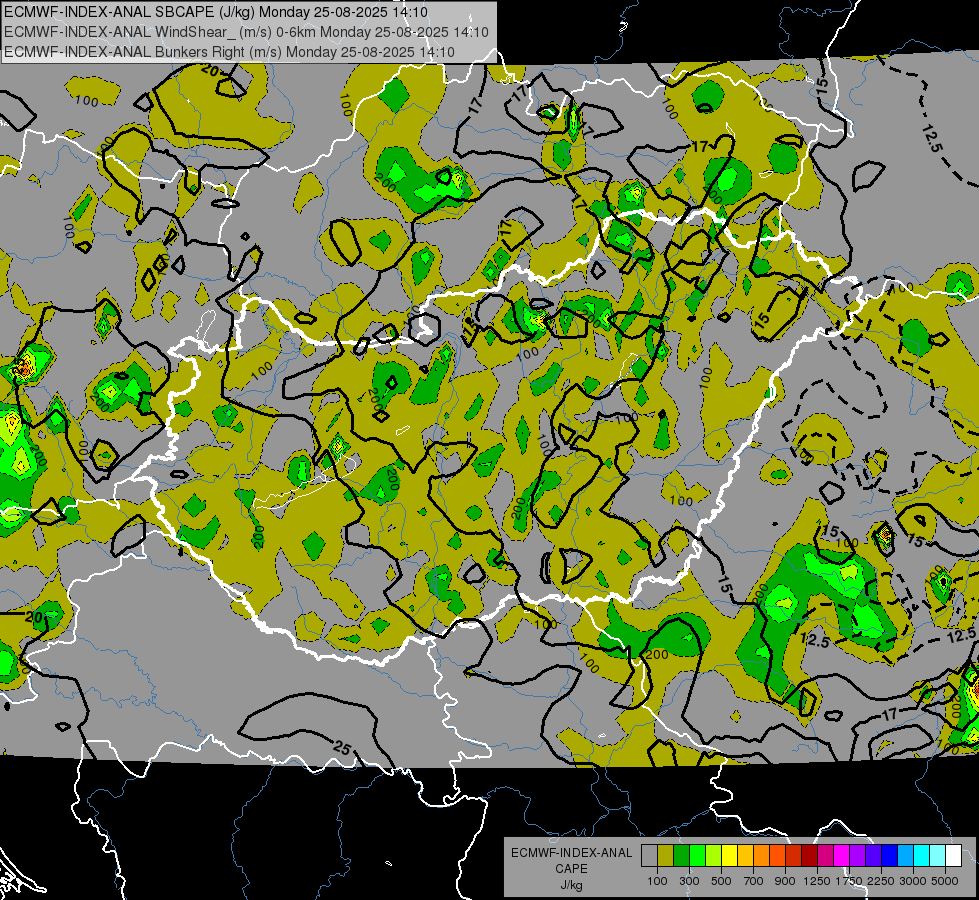Image resolution: width=979 pixels, height=900 pixels.
Task: Select the bright magenta legend swatch
Action: pyautogui.click(x=841, y=856)
